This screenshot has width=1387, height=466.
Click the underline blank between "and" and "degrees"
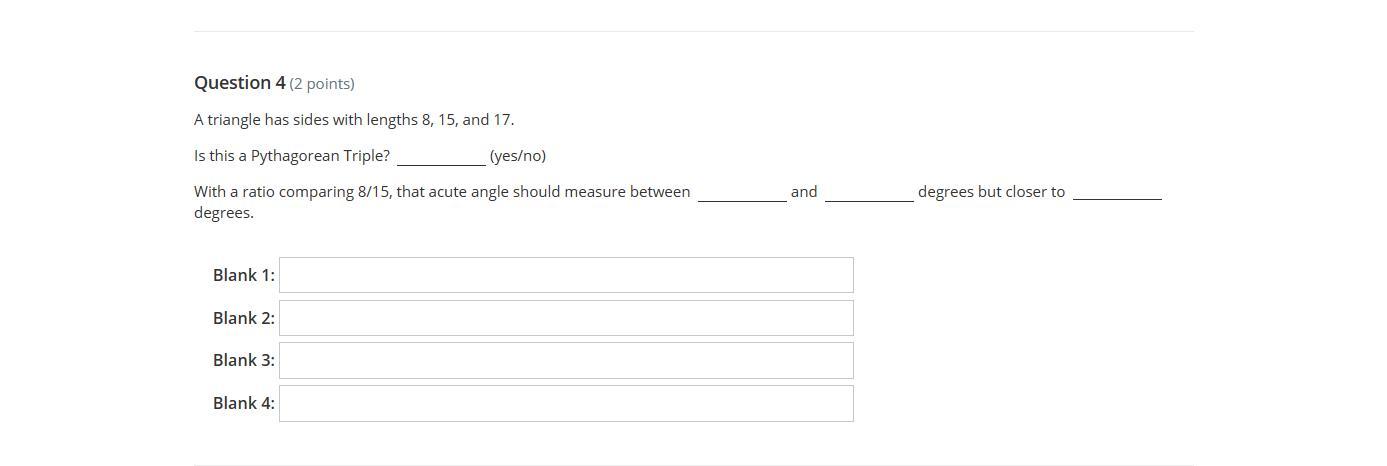869,196
